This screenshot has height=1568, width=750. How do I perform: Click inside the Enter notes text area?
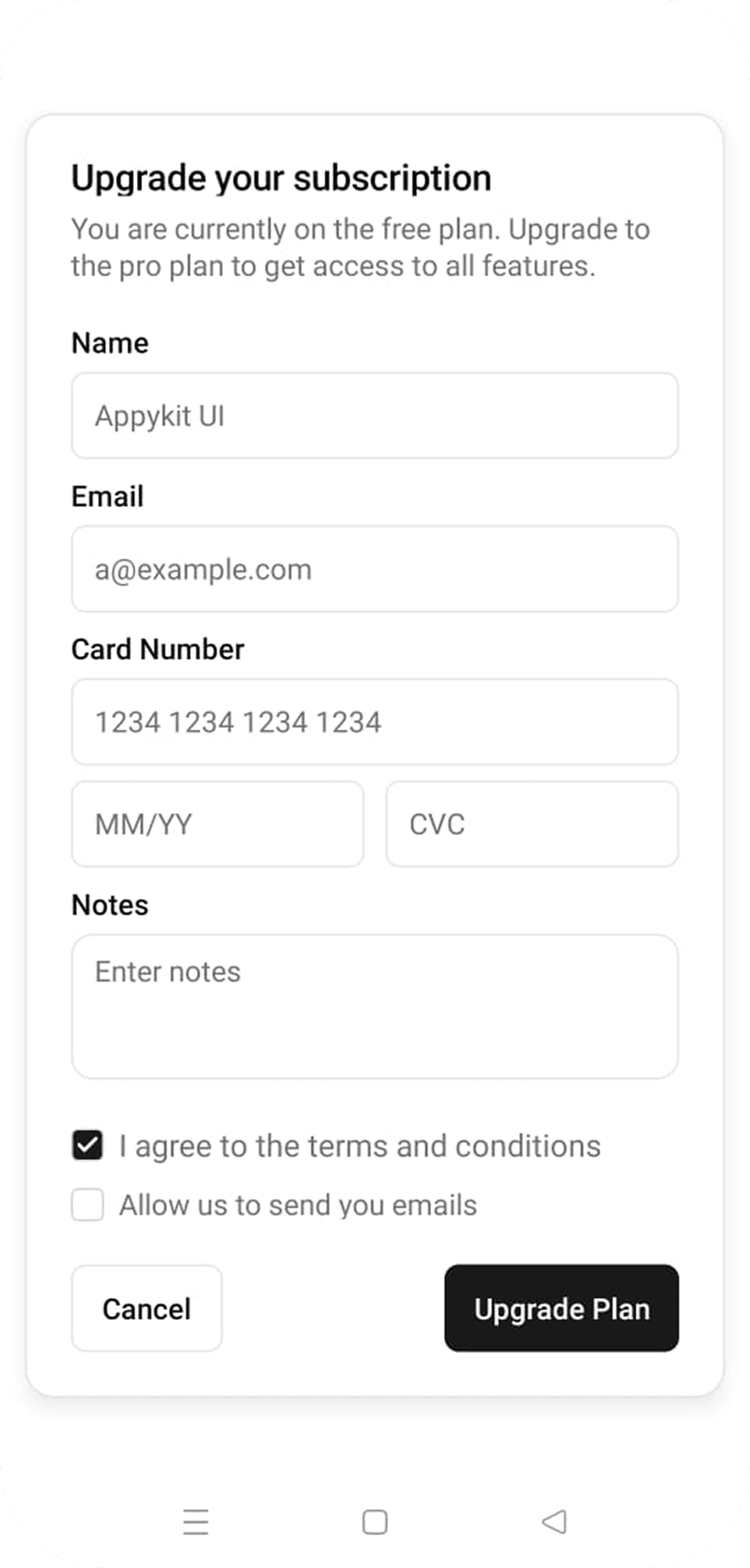click(375, 1006)
